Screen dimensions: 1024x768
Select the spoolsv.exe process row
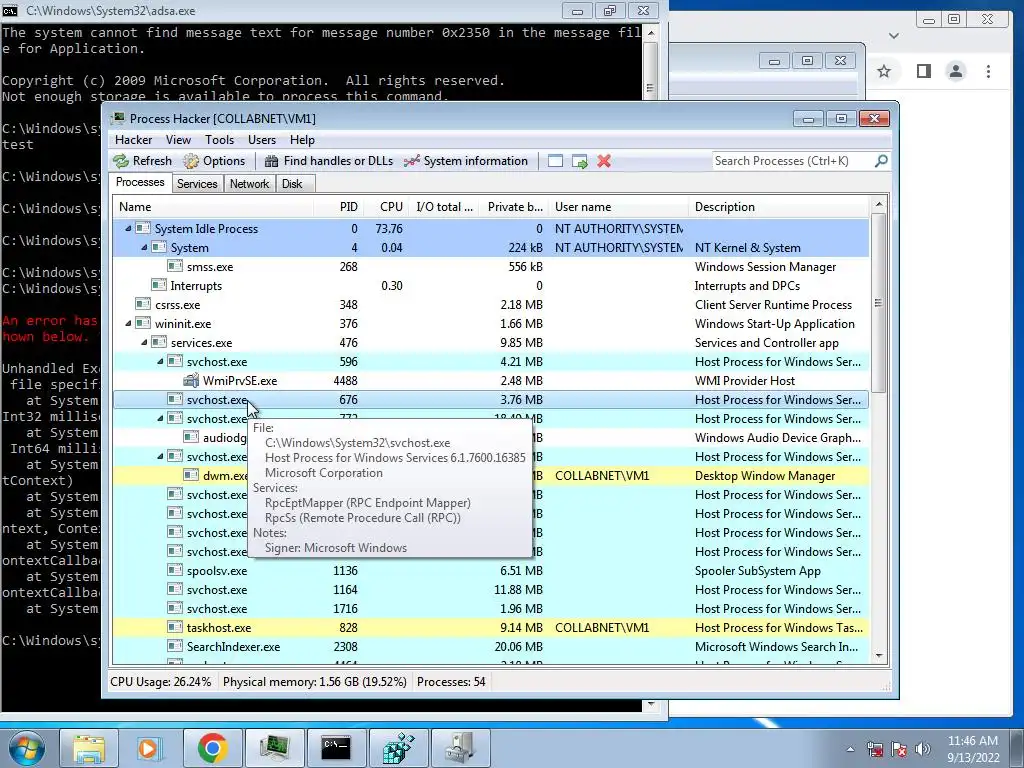click(491, 570)
